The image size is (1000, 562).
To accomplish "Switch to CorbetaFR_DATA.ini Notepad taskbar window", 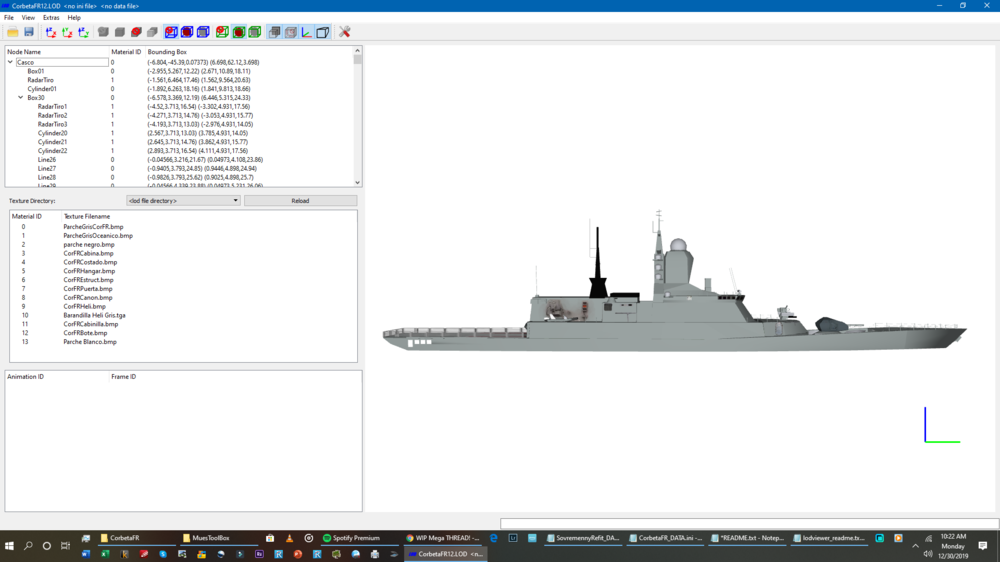I will (666, 538).
